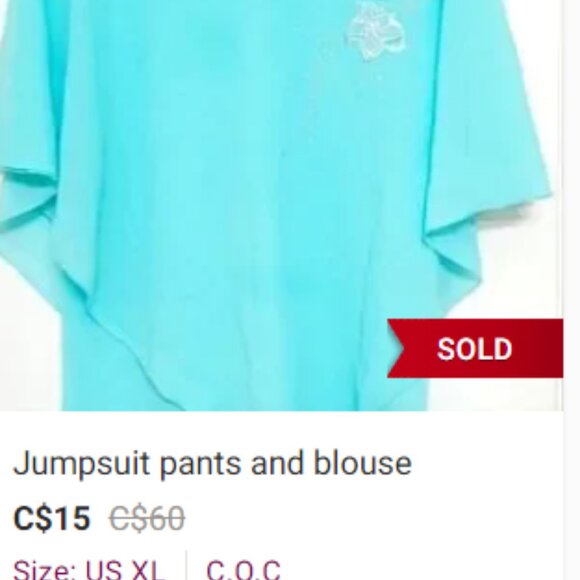Click the US XL size value
580x580 pixels.
pyautogui.click(x=125, y=570)
